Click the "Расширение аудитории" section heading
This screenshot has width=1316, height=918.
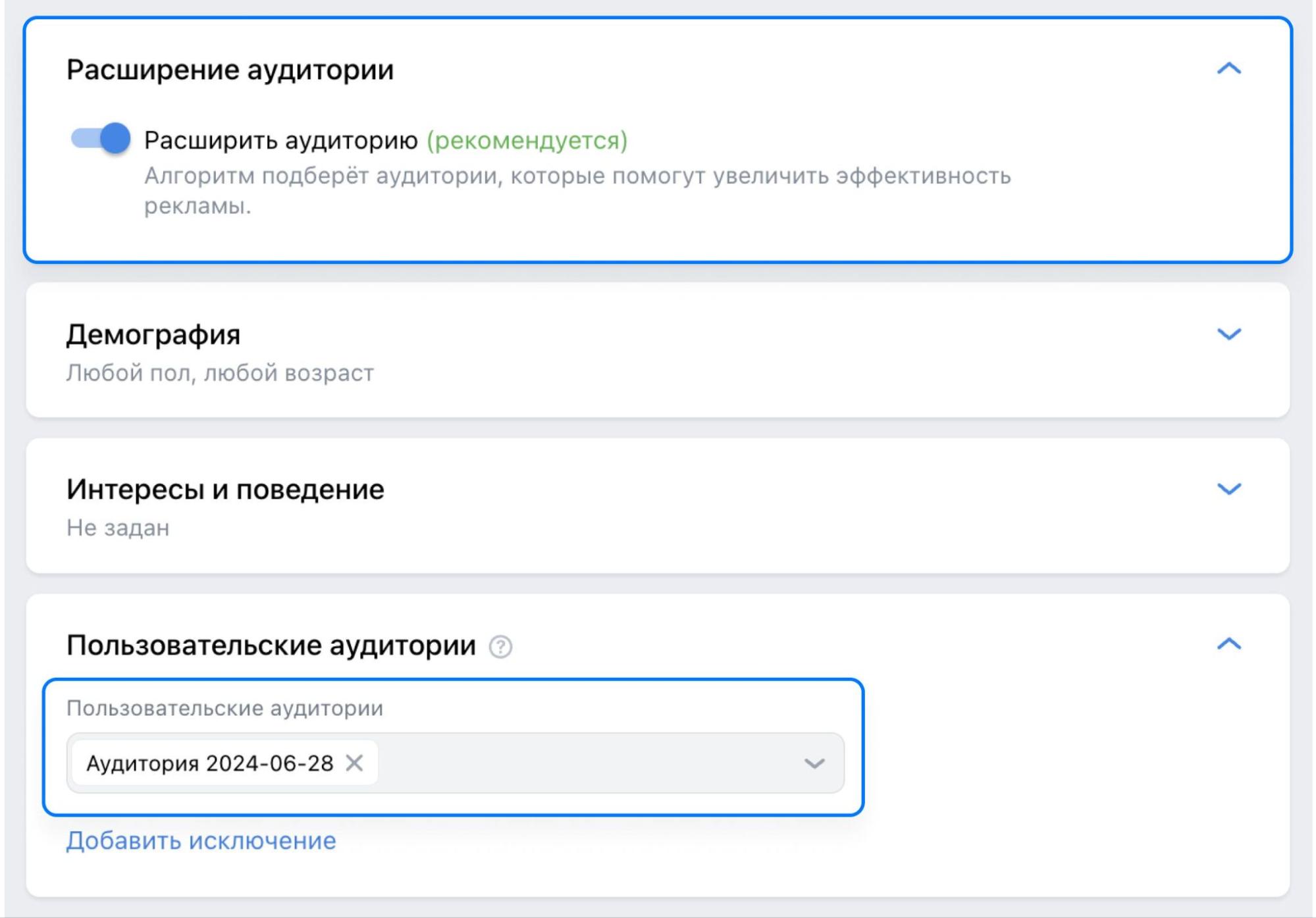[230, 70]
